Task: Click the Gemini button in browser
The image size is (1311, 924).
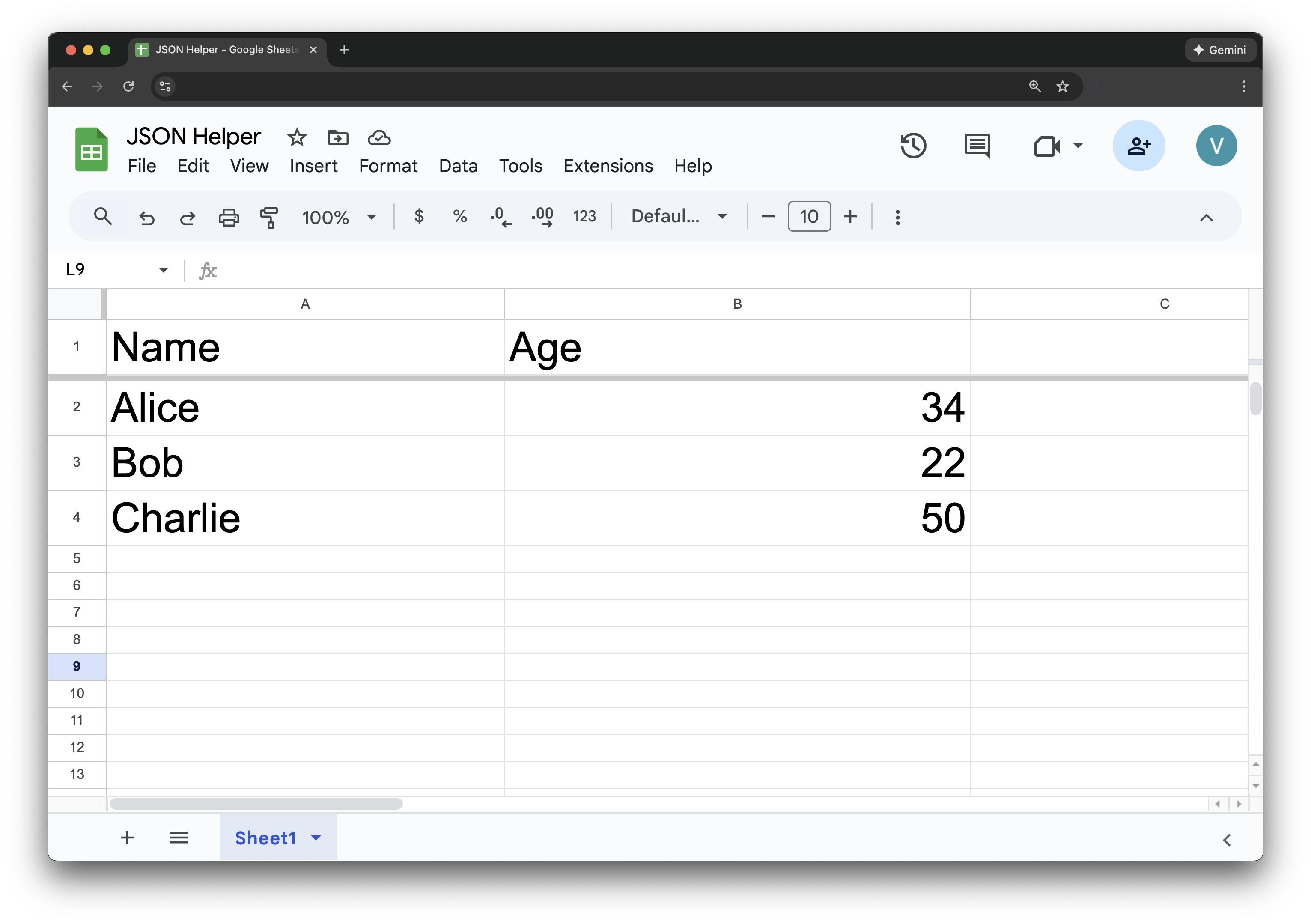Action: (1220, 50)
